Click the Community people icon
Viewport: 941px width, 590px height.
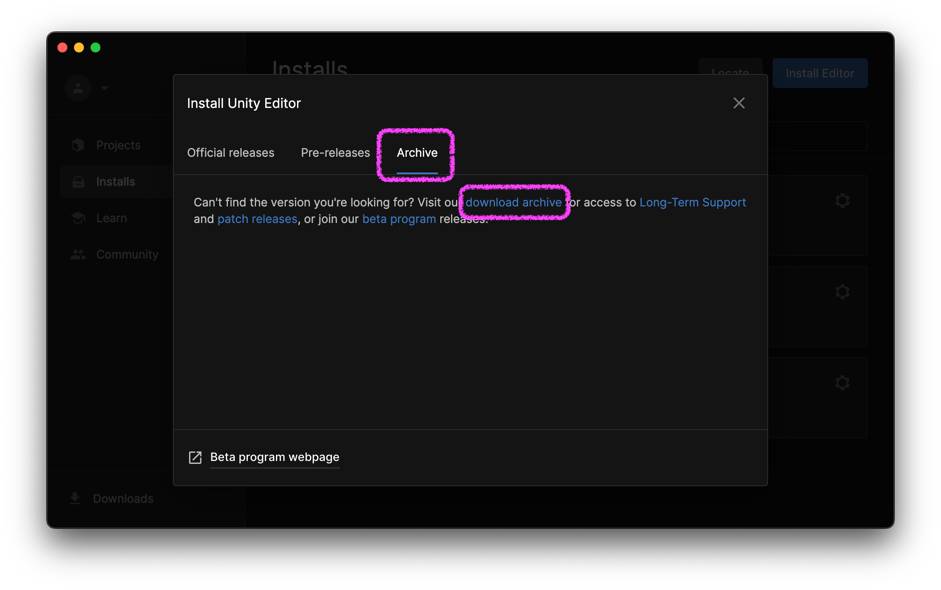click(x=78, y=255)
